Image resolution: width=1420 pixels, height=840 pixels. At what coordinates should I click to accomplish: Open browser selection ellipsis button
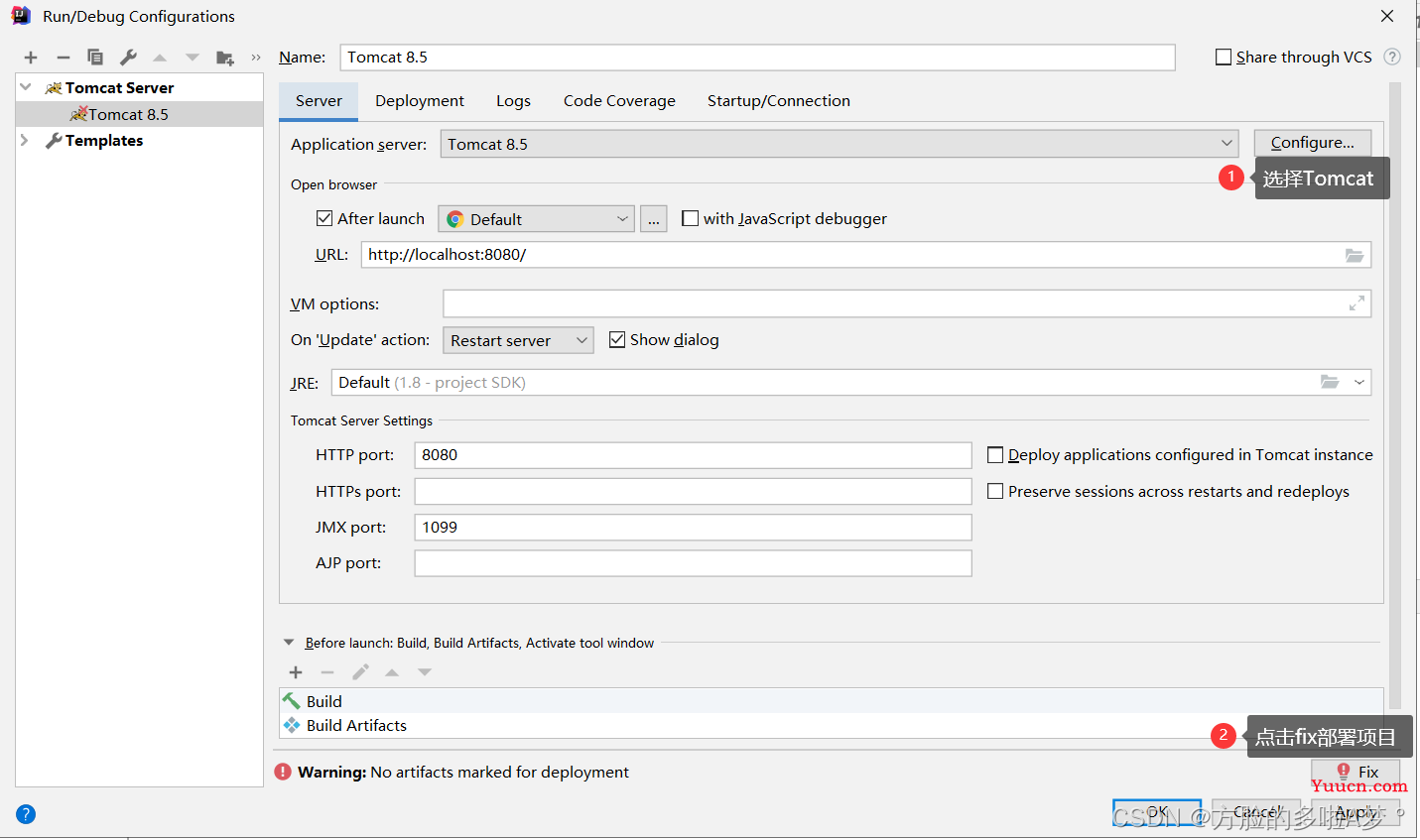(654, 219)
